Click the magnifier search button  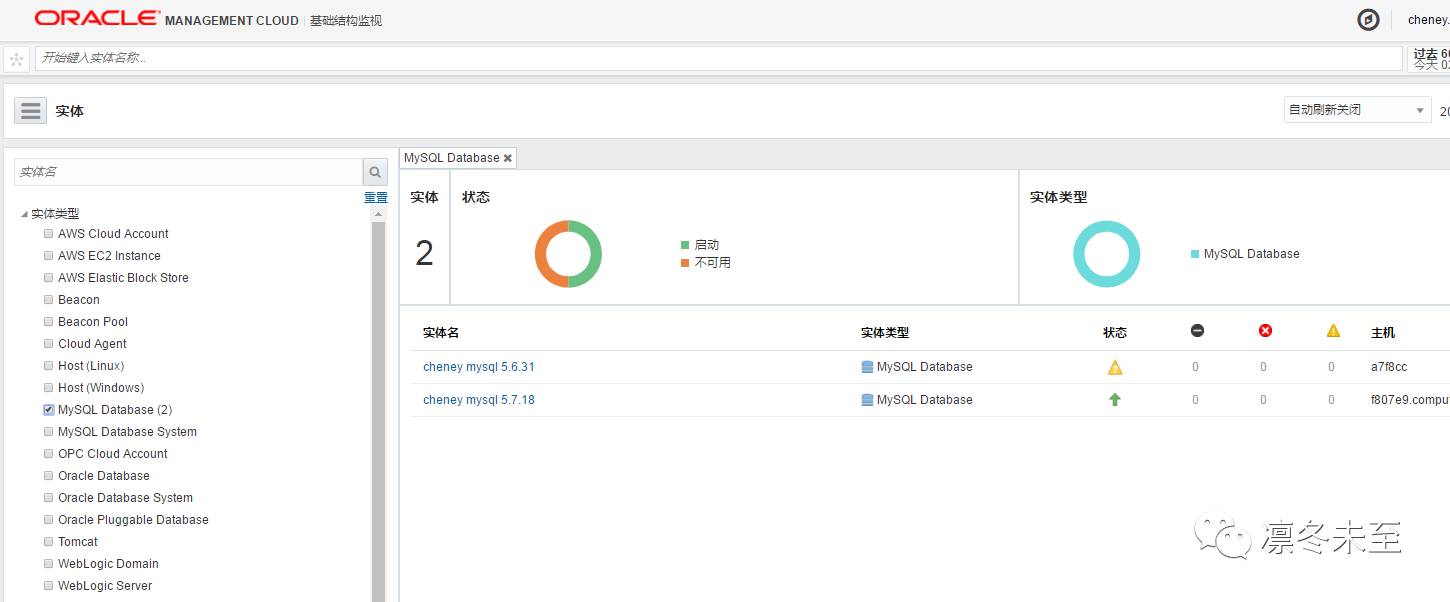point(375,172)
